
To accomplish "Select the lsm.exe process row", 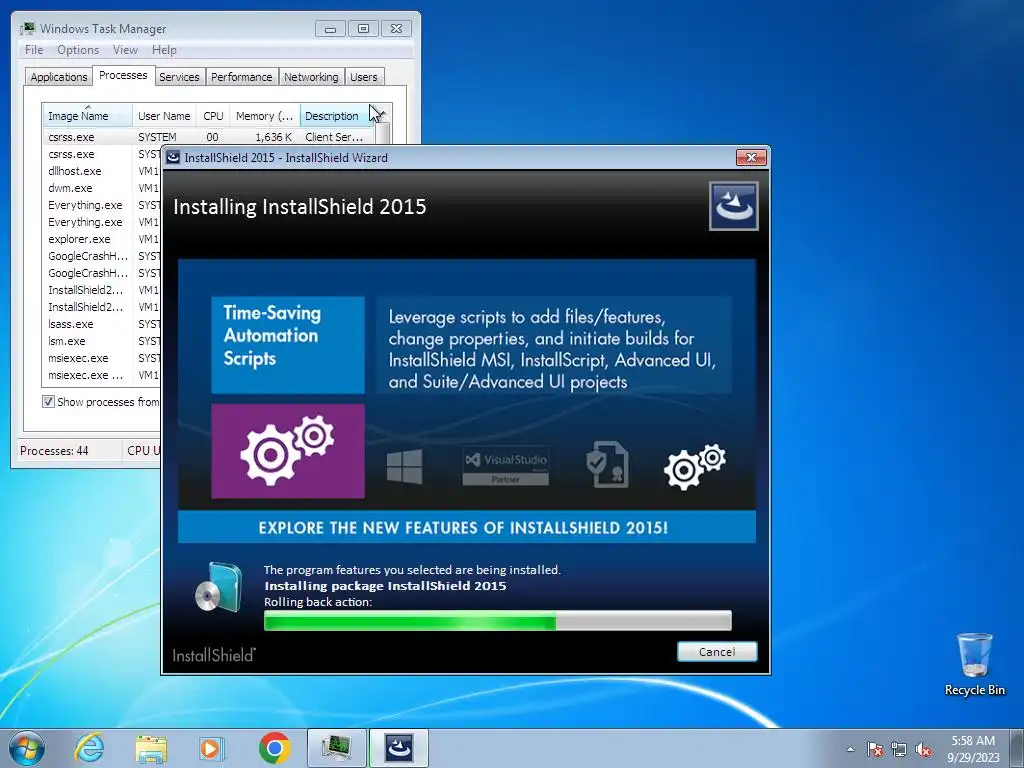I will click(x=101, y=341).
